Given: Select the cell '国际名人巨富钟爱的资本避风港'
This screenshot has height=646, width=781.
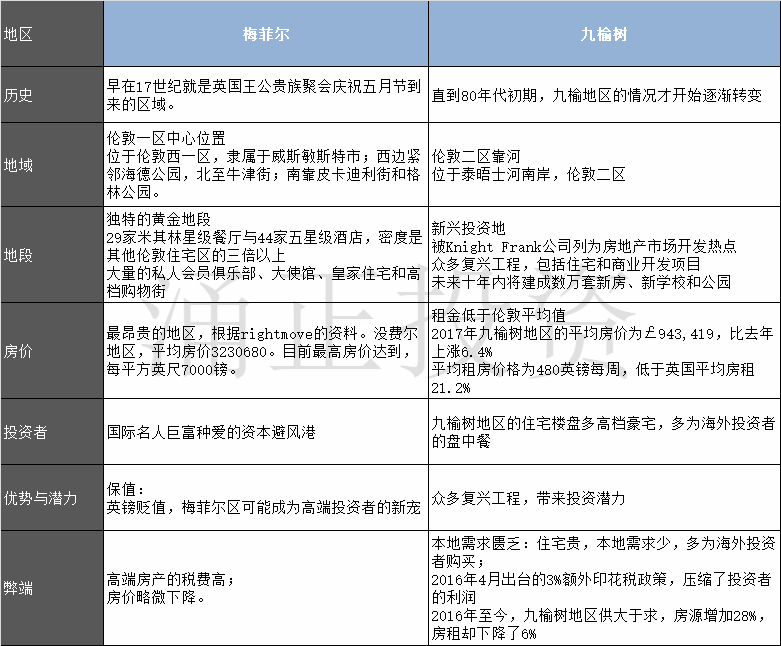Looking at the screenshot, I should (266, 432).
